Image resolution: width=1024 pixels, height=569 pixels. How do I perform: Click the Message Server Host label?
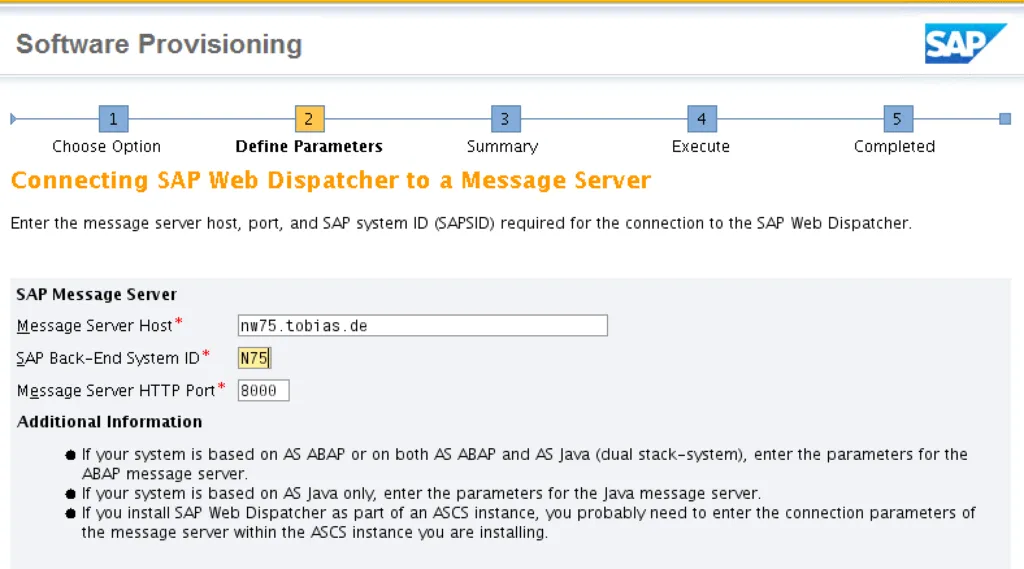(95, 326)
